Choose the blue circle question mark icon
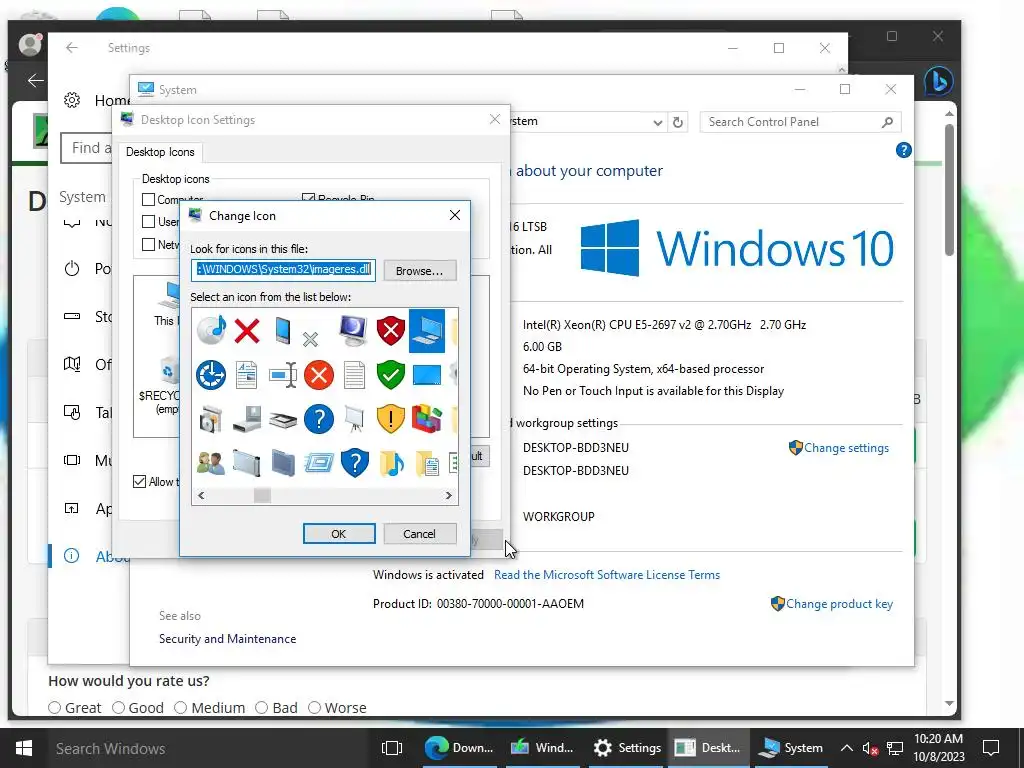 [x=319, y=419]
